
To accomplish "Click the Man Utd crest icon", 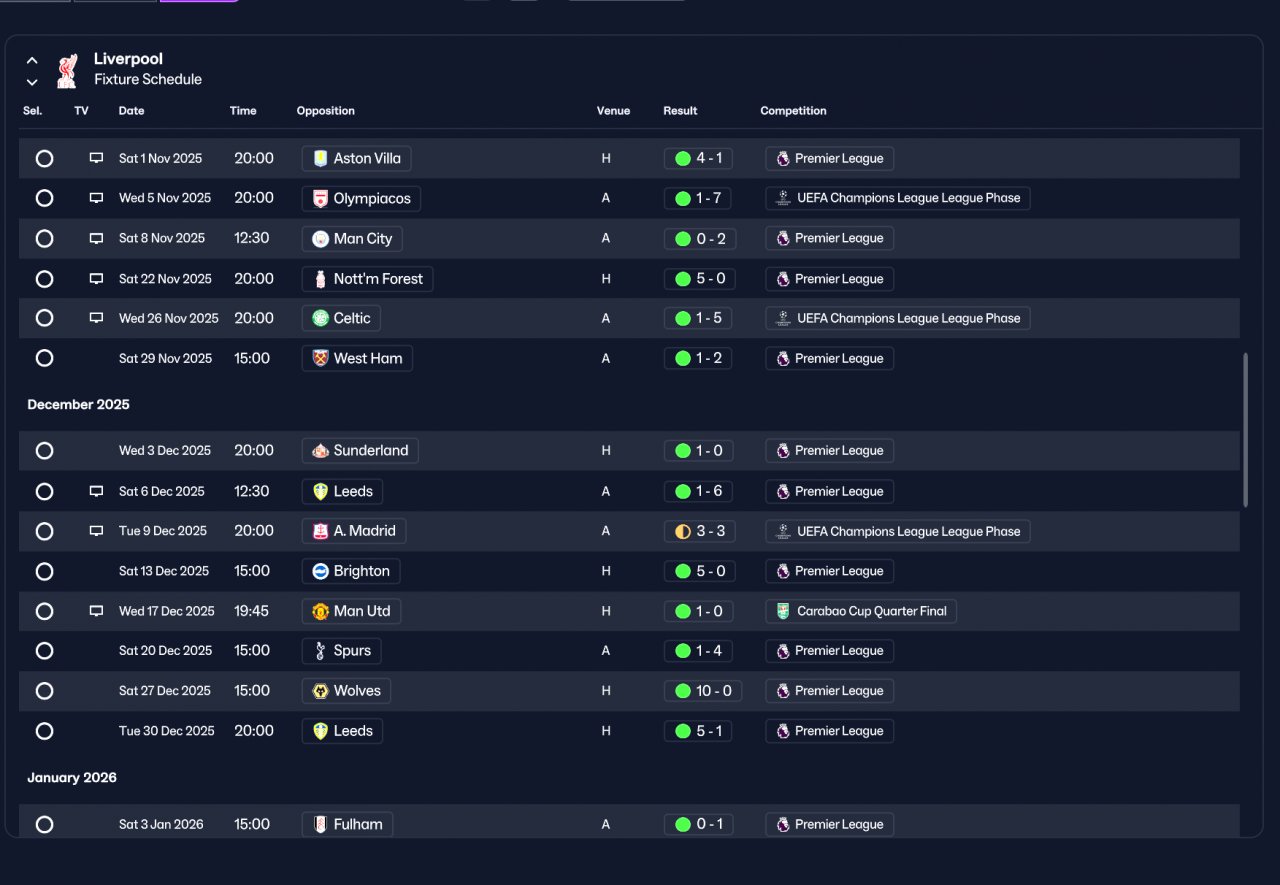I will tap(320, 611).
